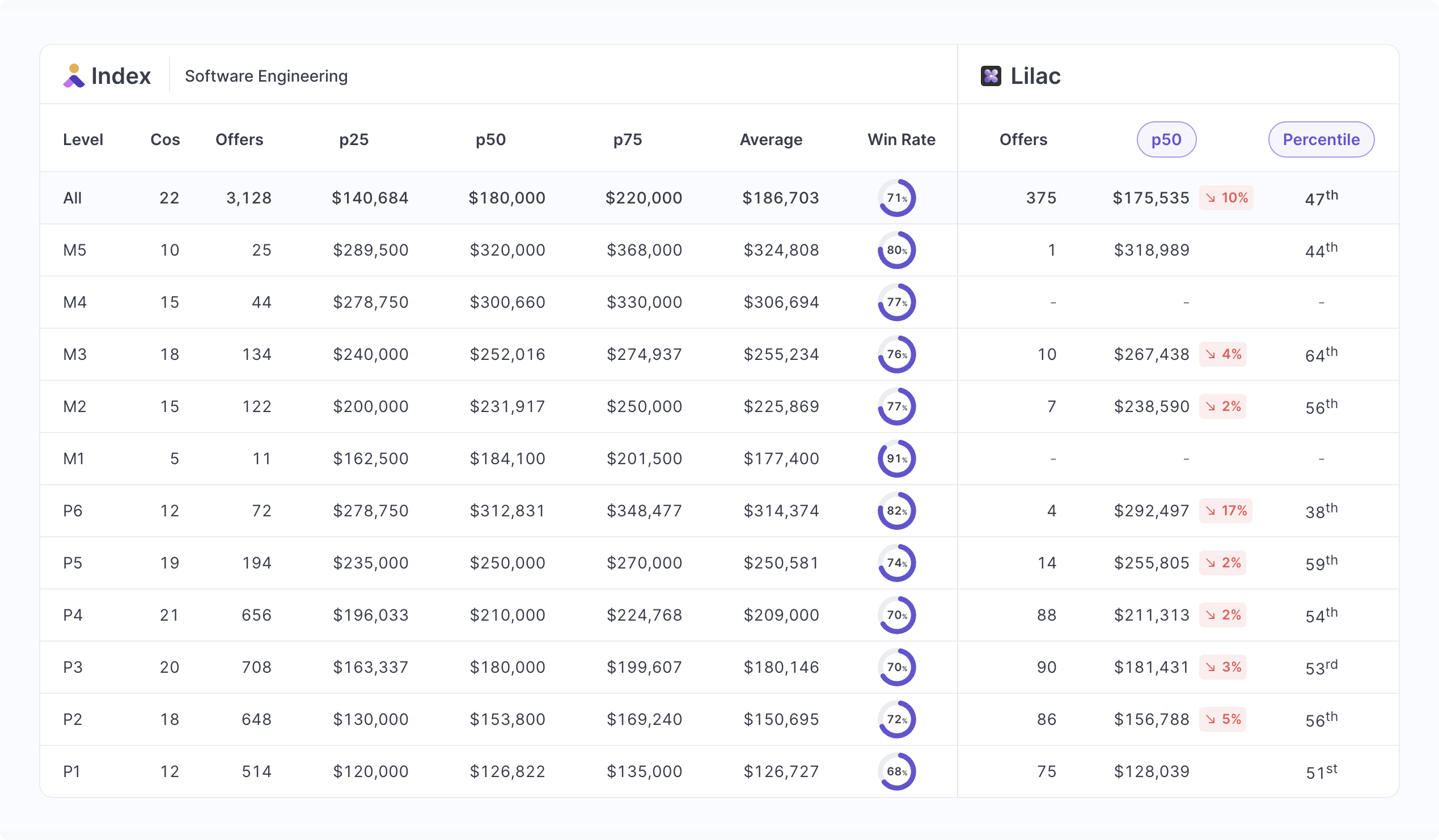Open the Software Engineering index label
The height and width of the screenshot is (840, 1439).
coord(266,76)
